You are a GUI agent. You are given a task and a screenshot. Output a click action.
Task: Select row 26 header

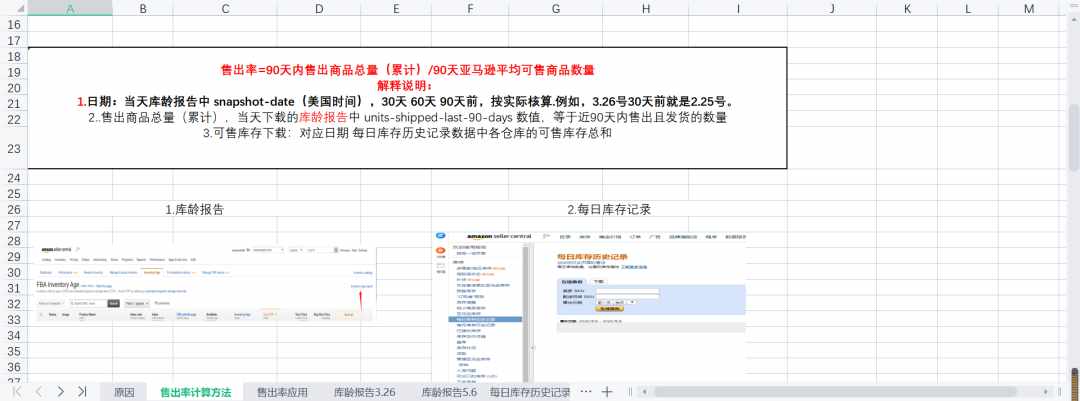coord(14,209)
